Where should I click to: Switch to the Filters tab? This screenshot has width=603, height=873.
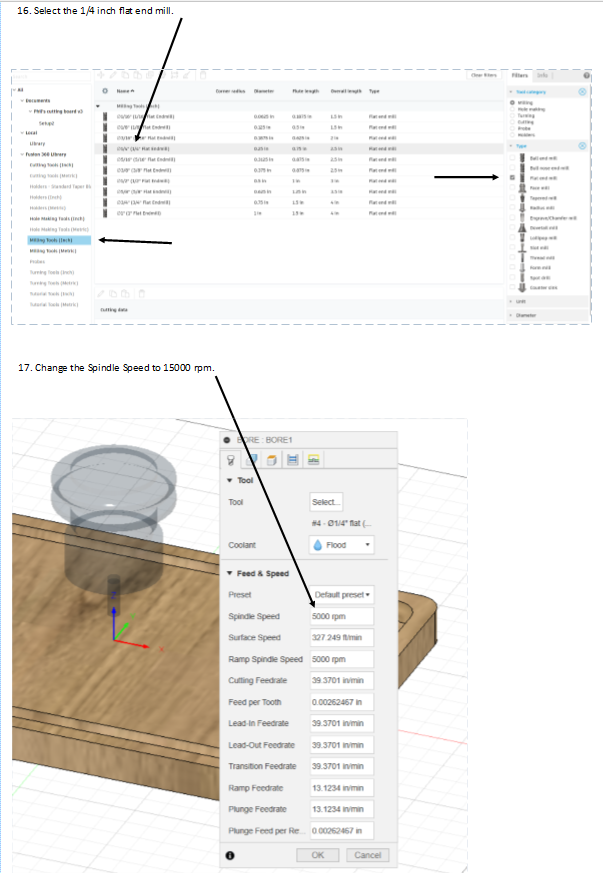coord(519,75)
